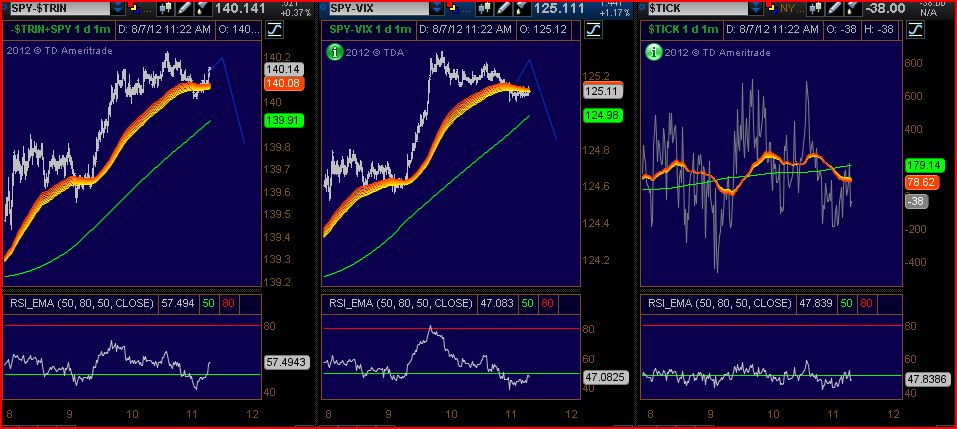Click the orange 140.08 price bubble
This screenshot has width=957, height=429.
tap(284, 84)
